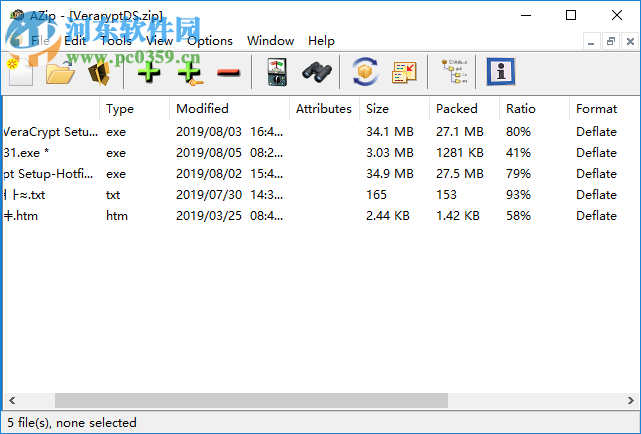
Task: Minimize the inner archive child window
Action: [x=591, y=41]
